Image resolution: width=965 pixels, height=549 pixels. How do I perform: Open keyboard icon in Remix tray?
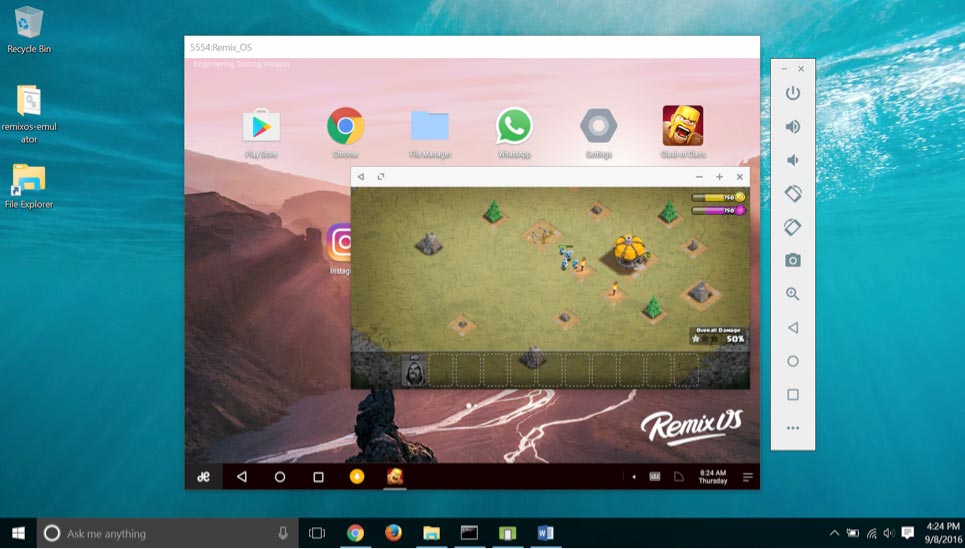[655, 476]
